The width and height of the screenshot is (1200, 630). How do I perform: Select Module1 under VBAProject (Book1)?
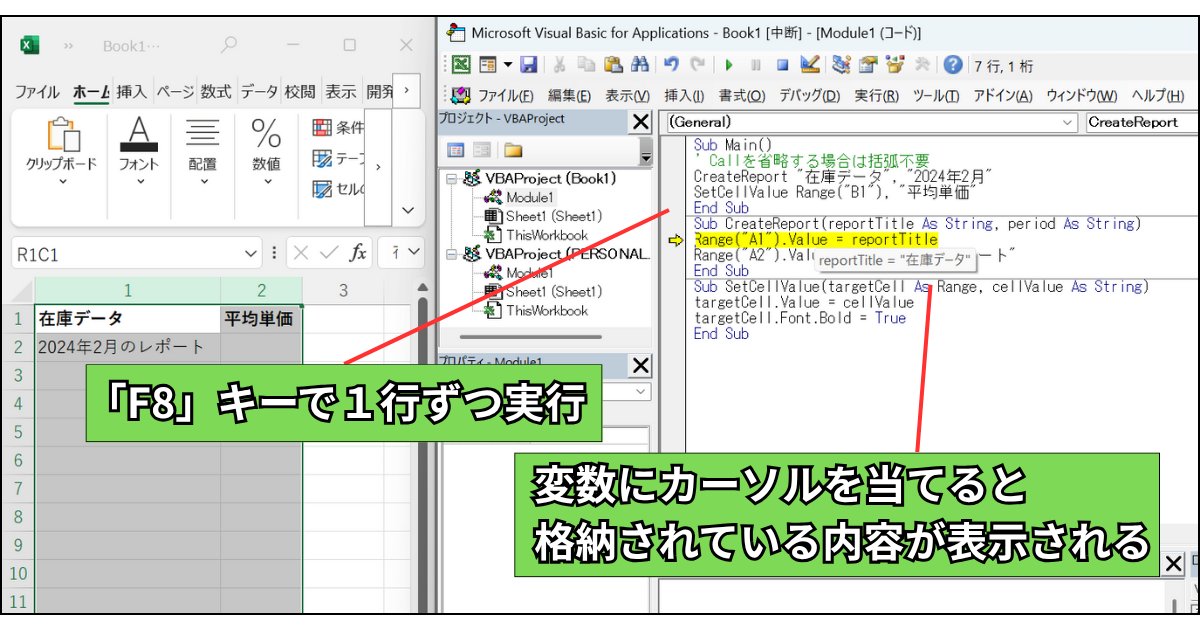coord(530,197)
